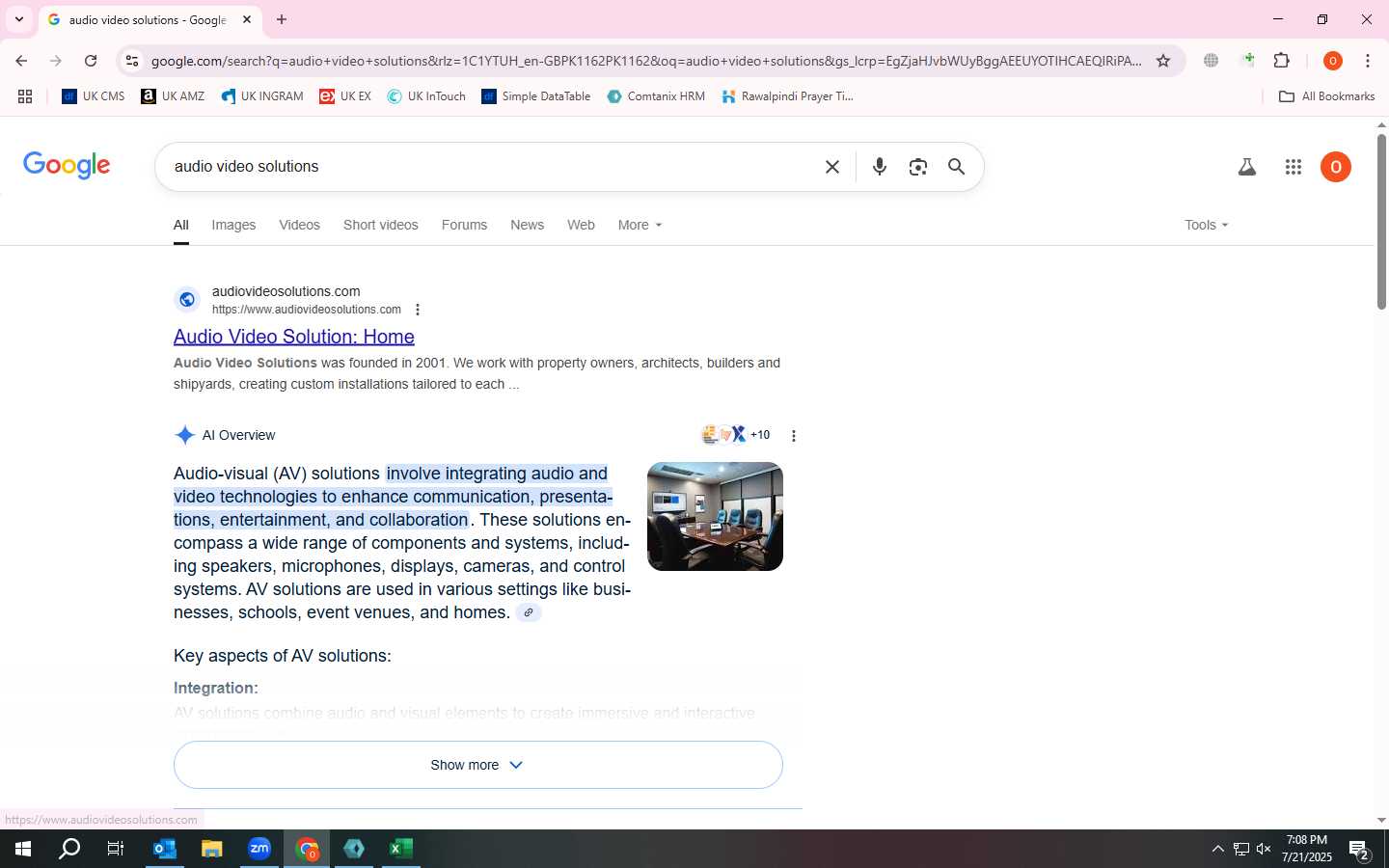Expand AI Overview with Show more

point(477,765)
